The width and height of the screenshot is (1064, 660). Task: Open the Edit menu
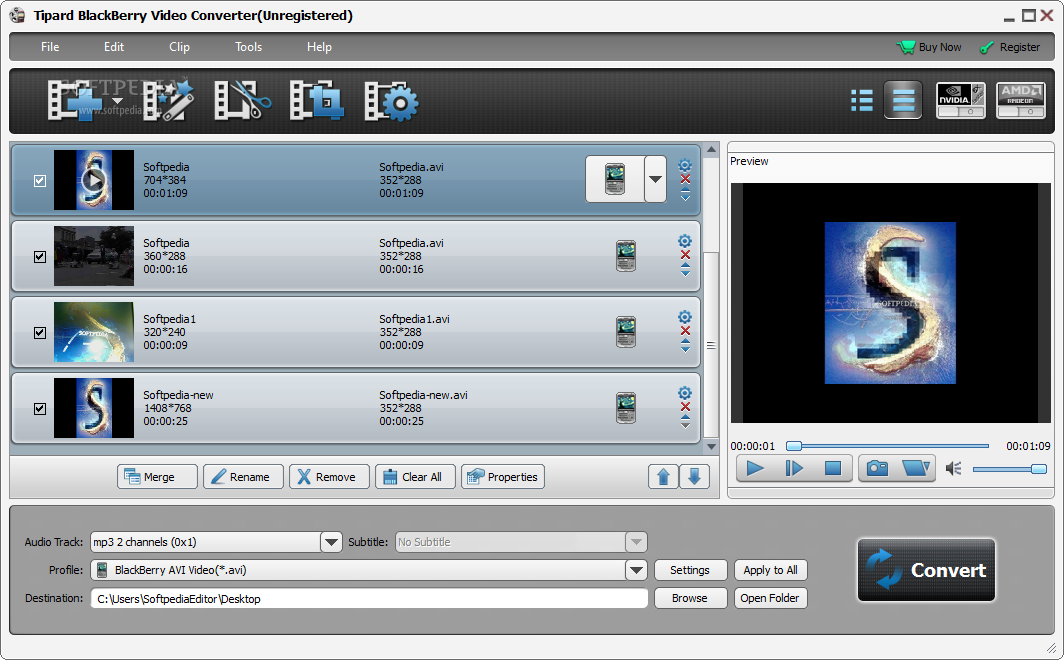(114, 47)
